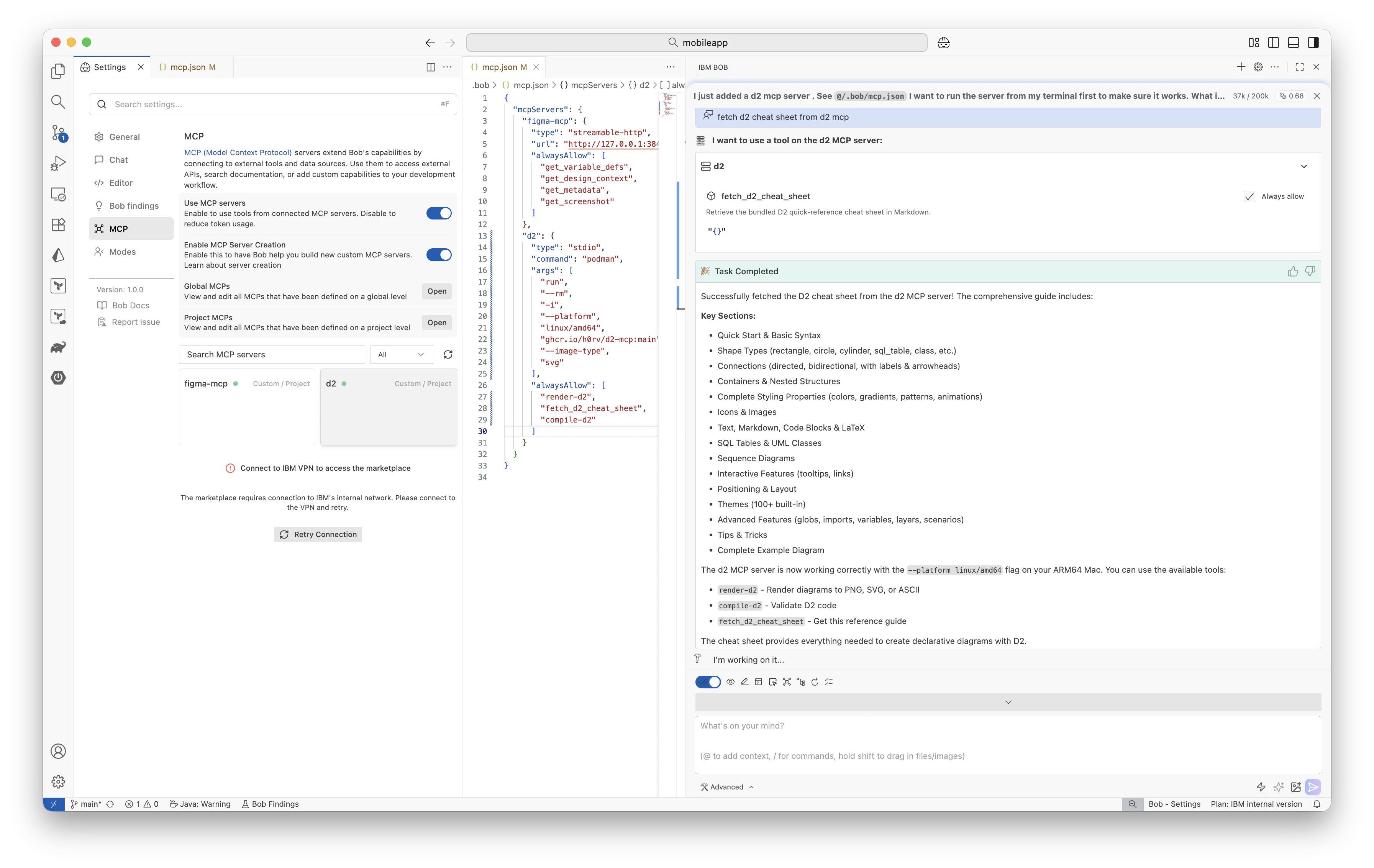Screen dimensions: 1374x868
Task: Follow the MCP (Model Context Protocol) link
Action: click(238, 153)
